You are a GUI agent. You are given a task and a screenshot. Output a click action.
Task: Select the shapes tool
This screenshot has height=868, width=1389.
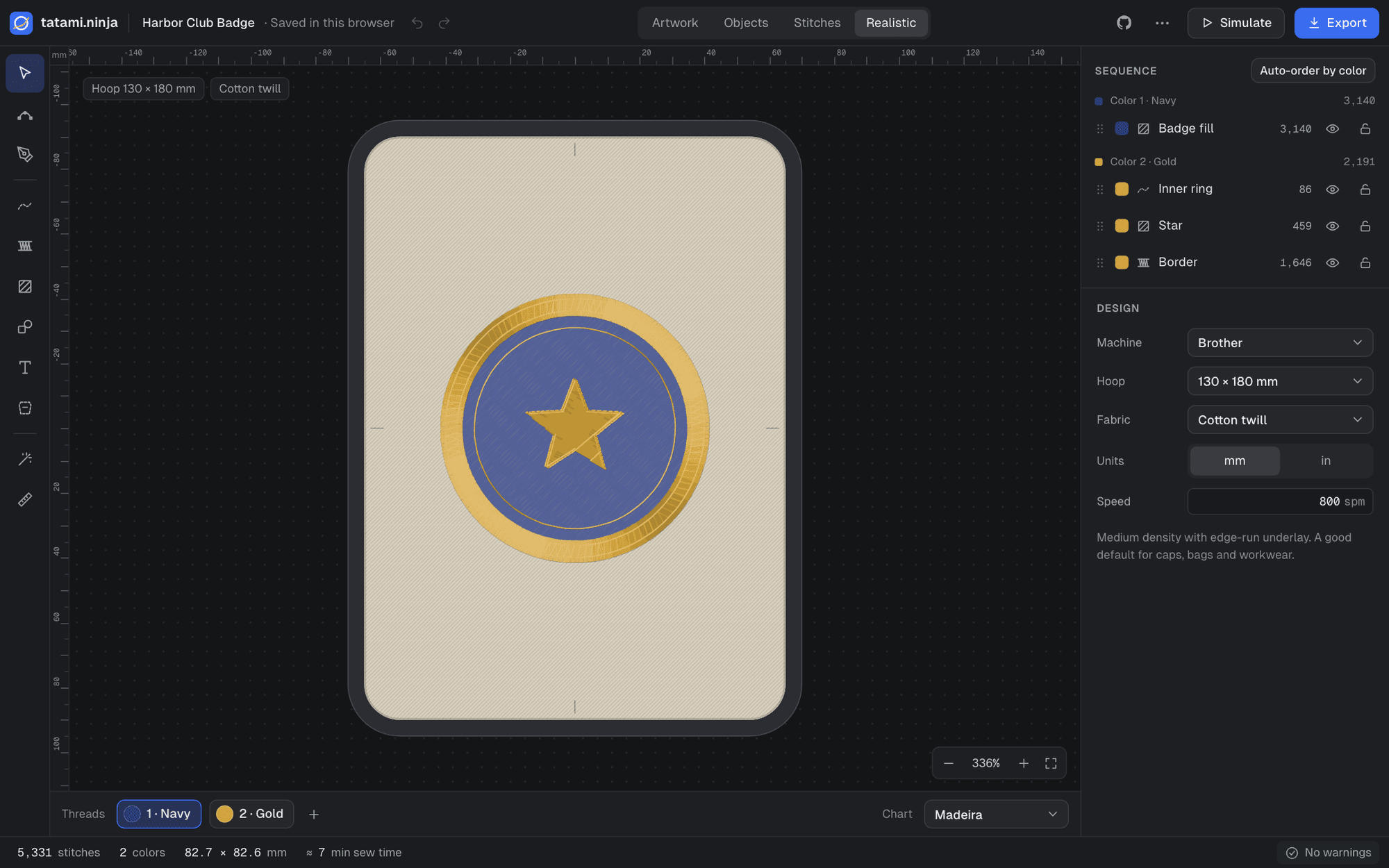tap(25, 326)
